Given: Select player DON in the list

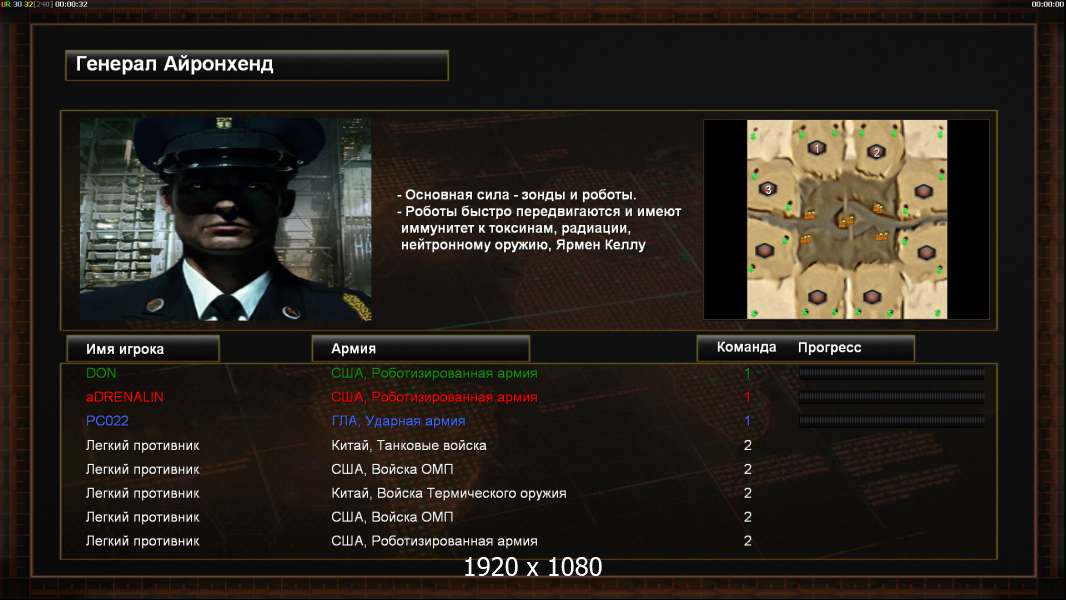Looking at the screenshot, I should click(x=101, y=373).
